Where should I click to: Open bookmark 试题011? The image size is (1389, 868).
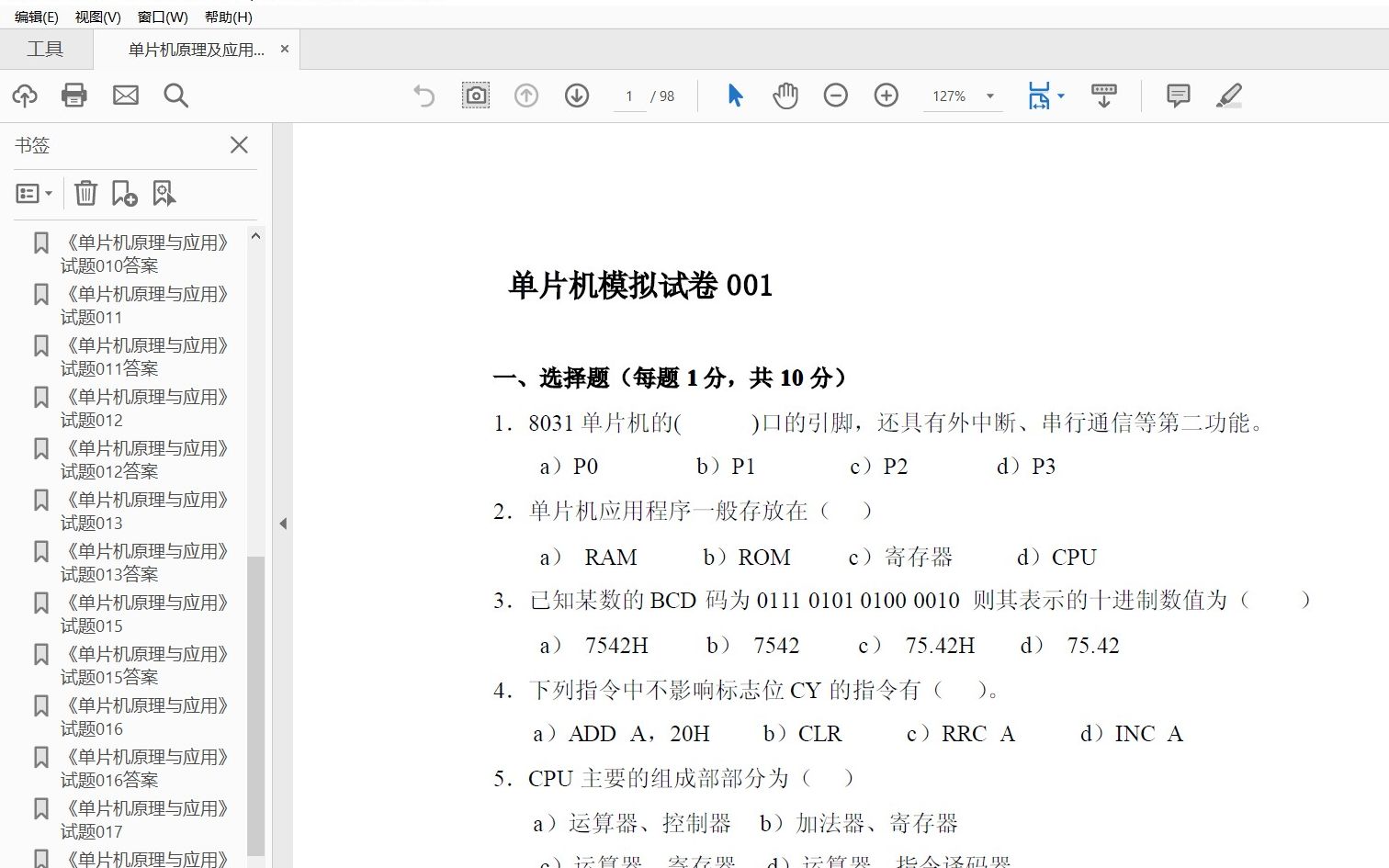tap(142, 306)
